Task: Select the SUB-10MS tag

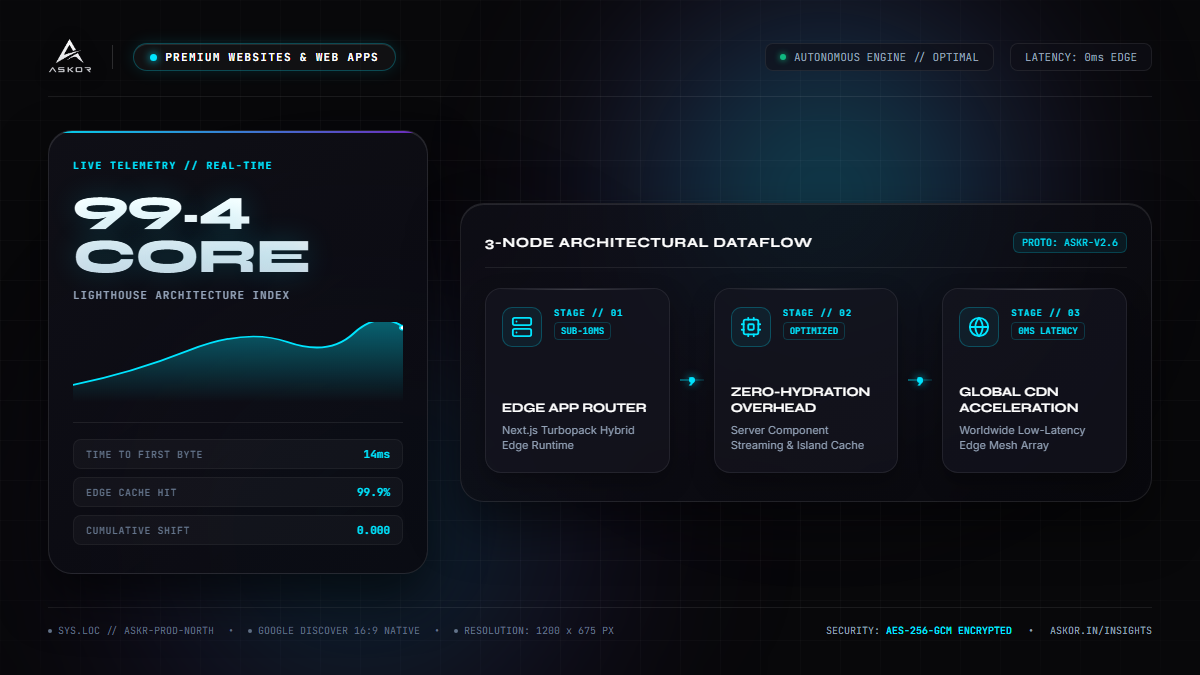Action: 582,331
